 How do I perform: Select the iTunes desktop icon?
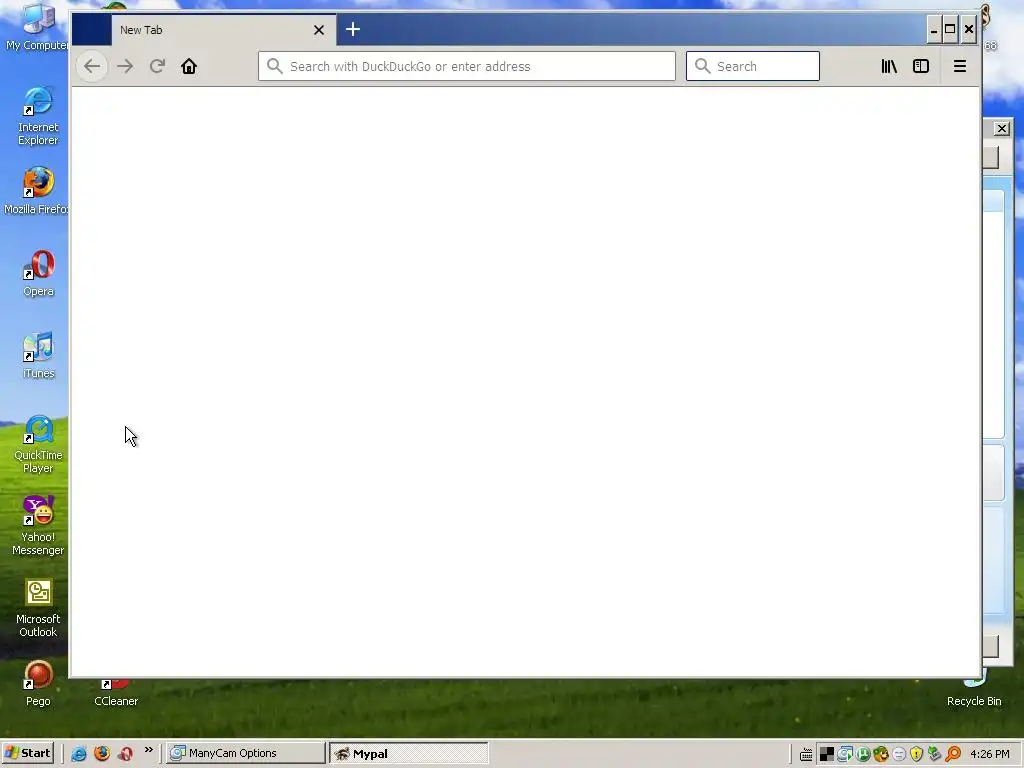tap(39, 356)
